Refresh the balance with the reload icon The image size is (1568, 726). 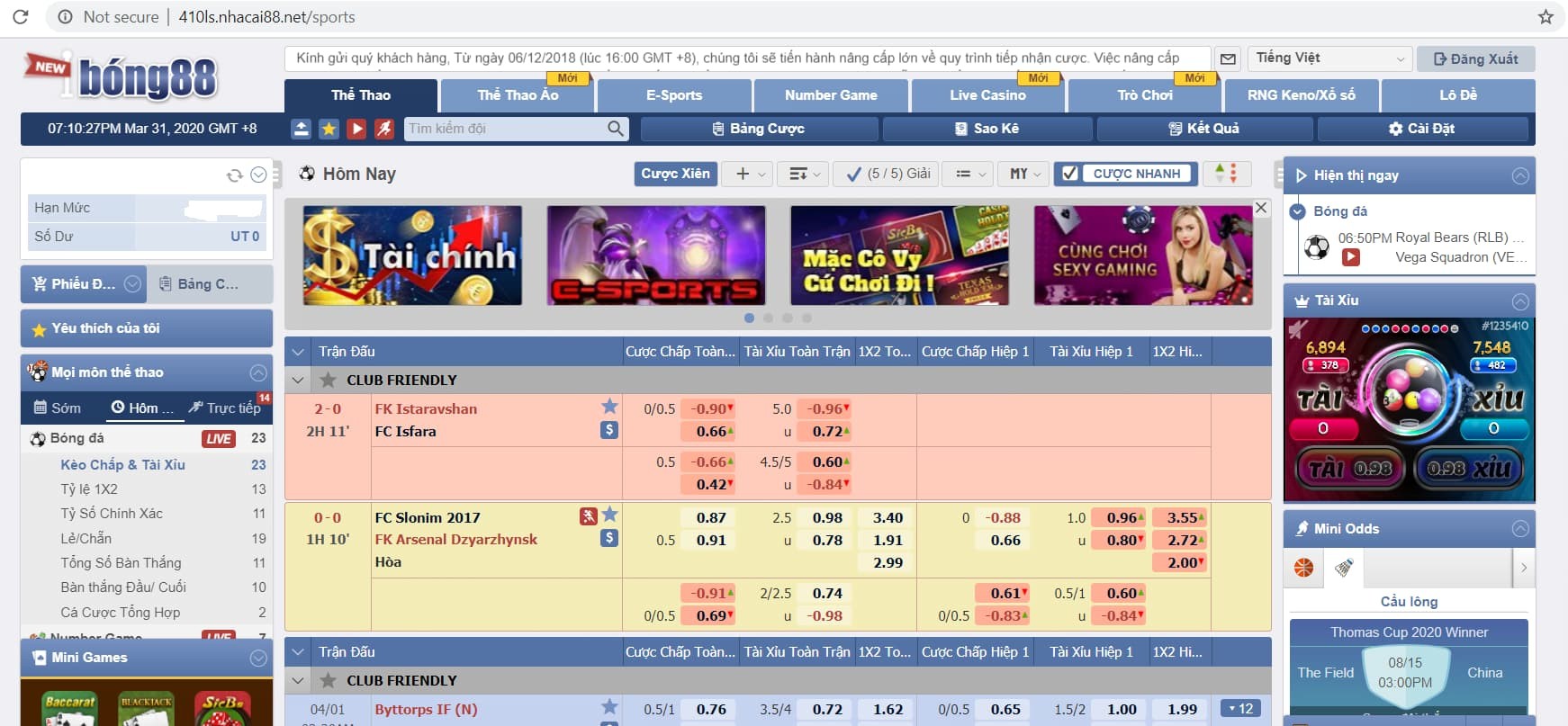click(x=234, y=175)
